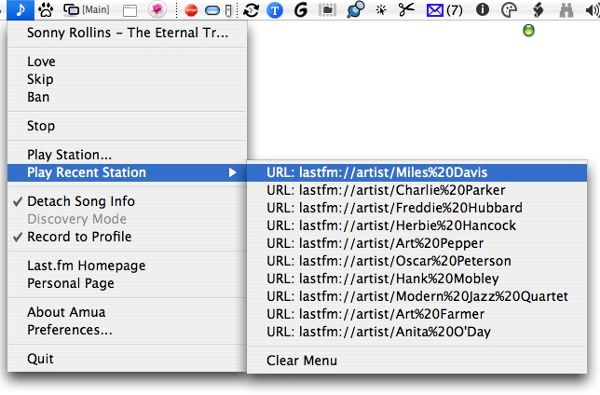Image resolution: width=600 pixels, height=395 pixels.
Task: Open the paw print menu bar icon
Action: [46, 10]
